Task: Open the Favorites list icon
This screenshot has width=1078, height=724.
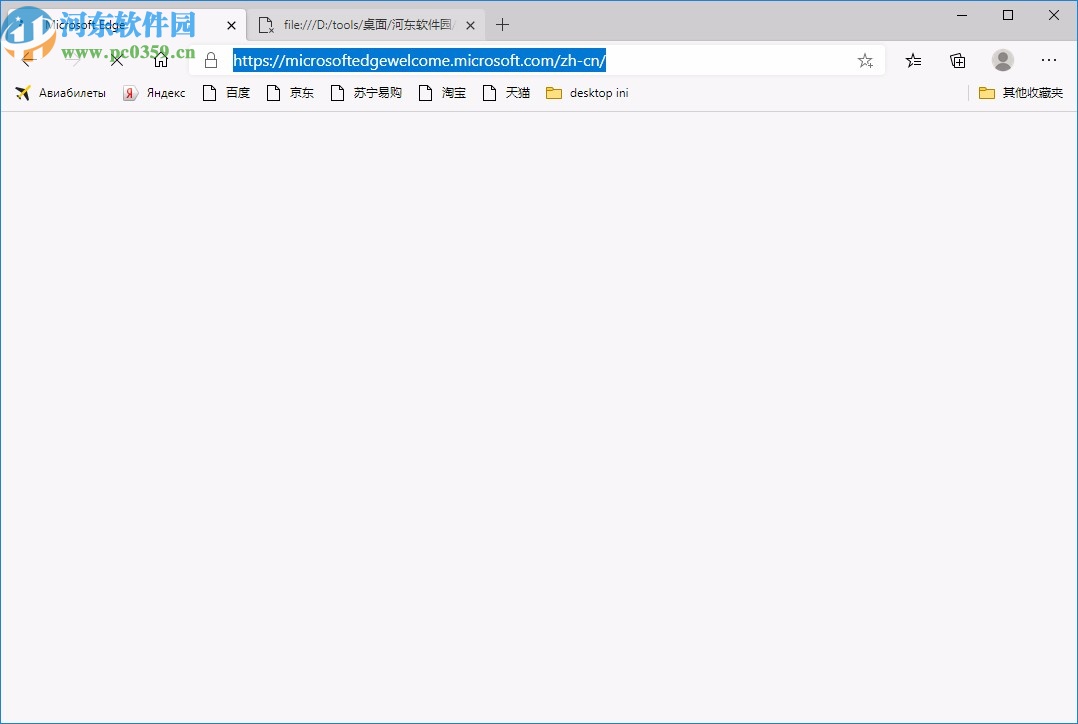Action: click(914, 61)
